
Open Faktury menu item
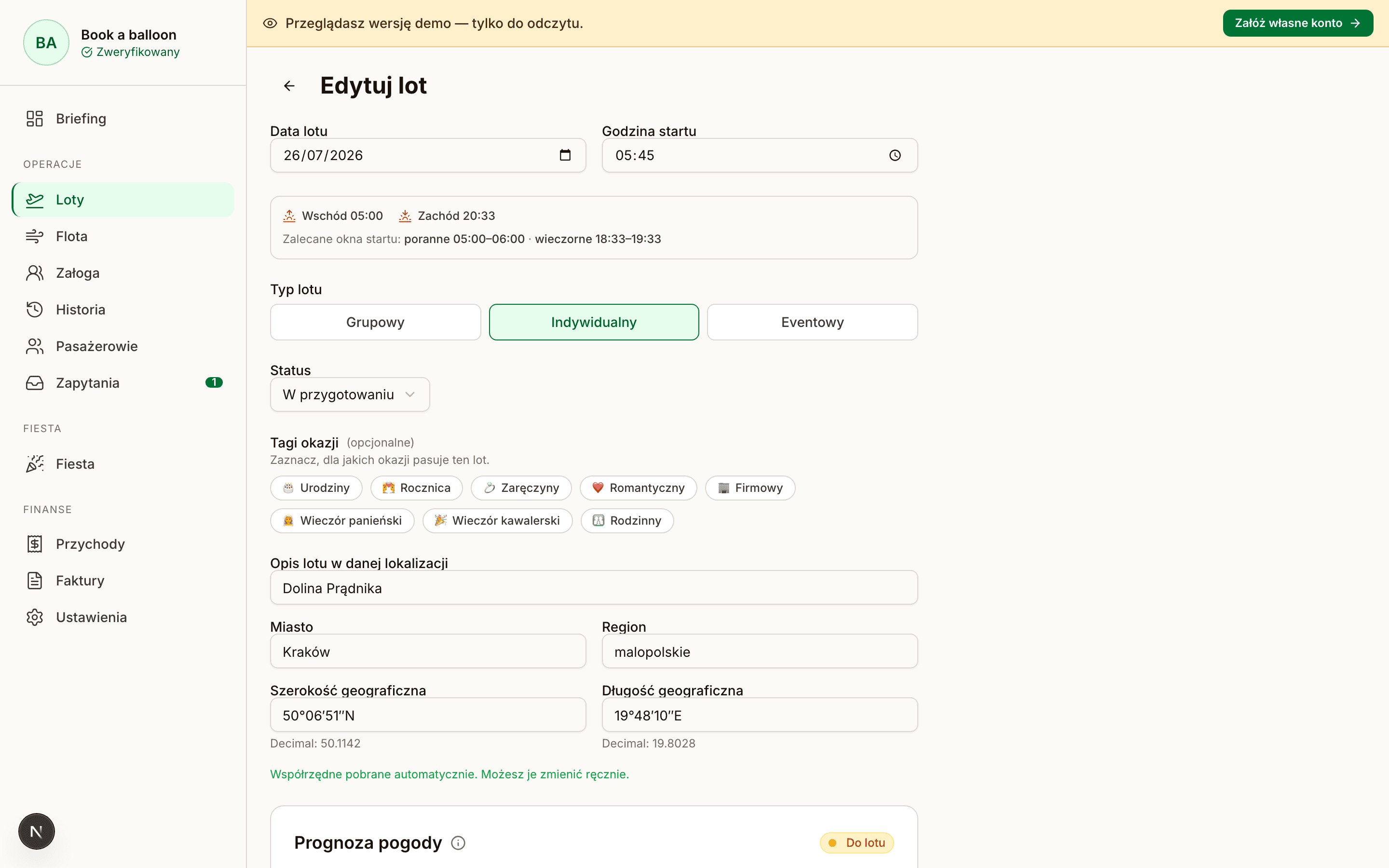tap(123, 581)
